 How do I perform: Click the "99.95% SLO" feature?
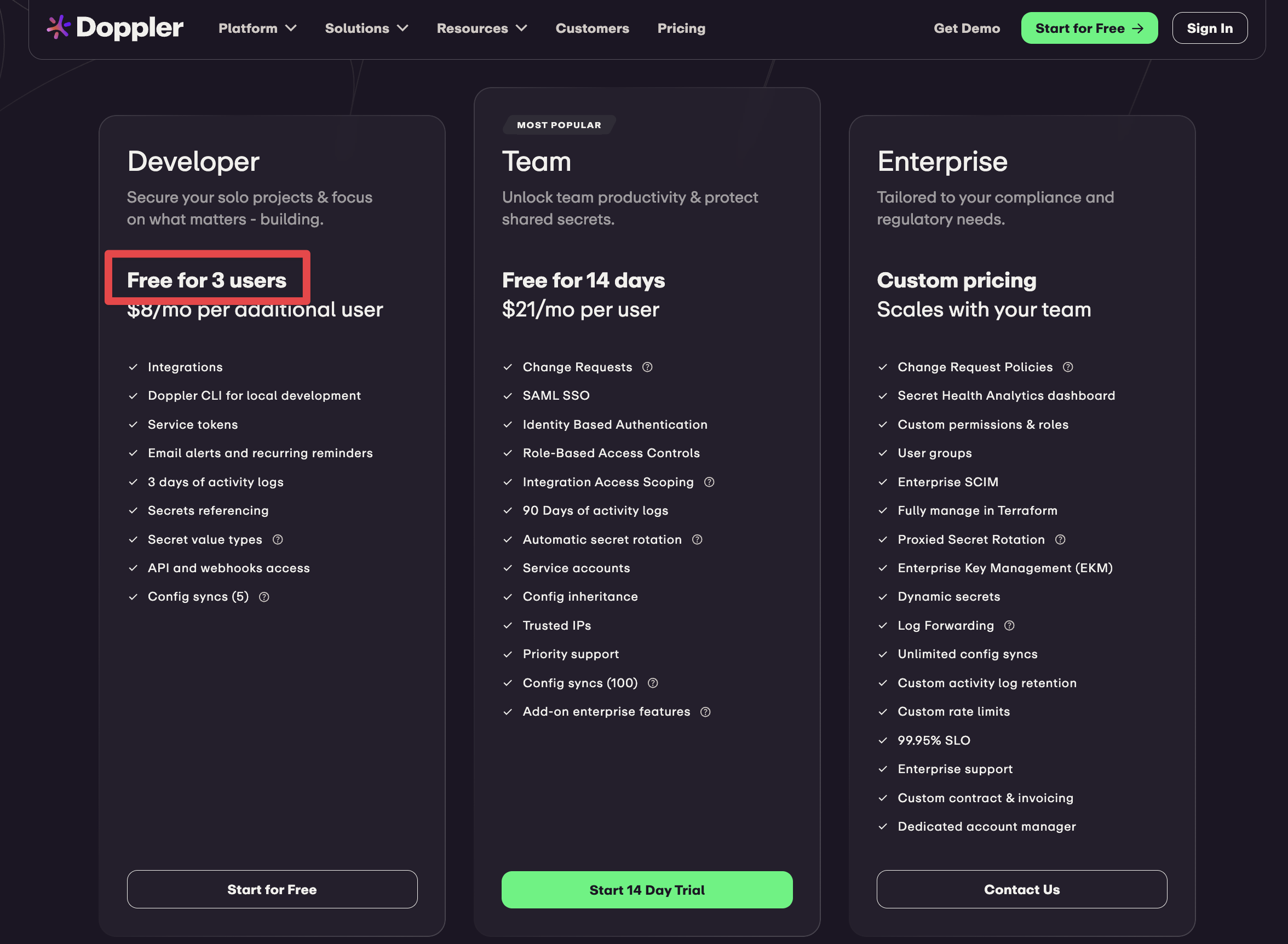934,740
